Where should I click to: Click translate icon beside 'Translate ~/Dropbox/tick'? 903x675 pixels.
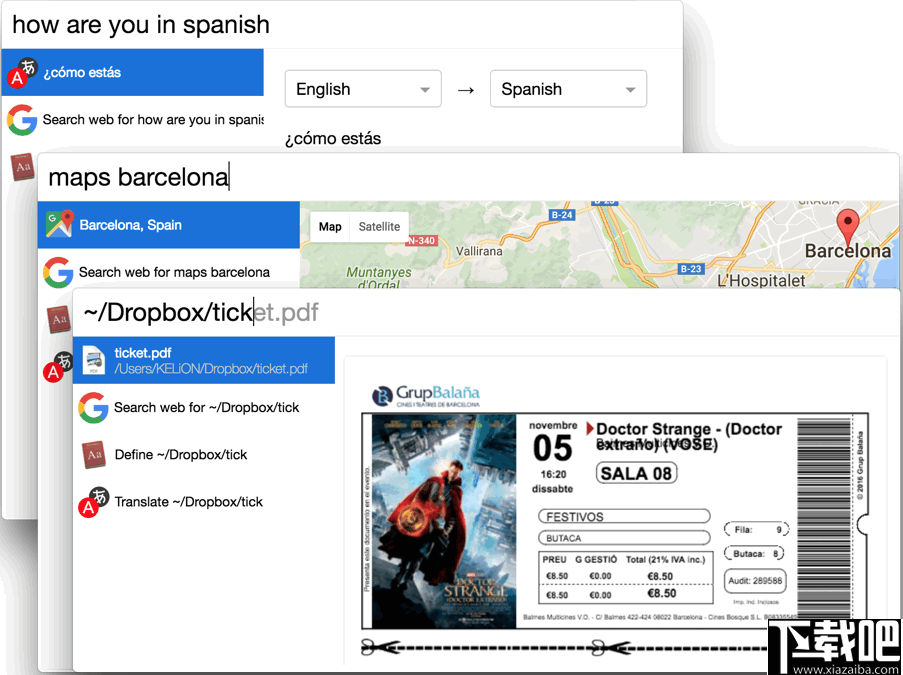(94, 502)
